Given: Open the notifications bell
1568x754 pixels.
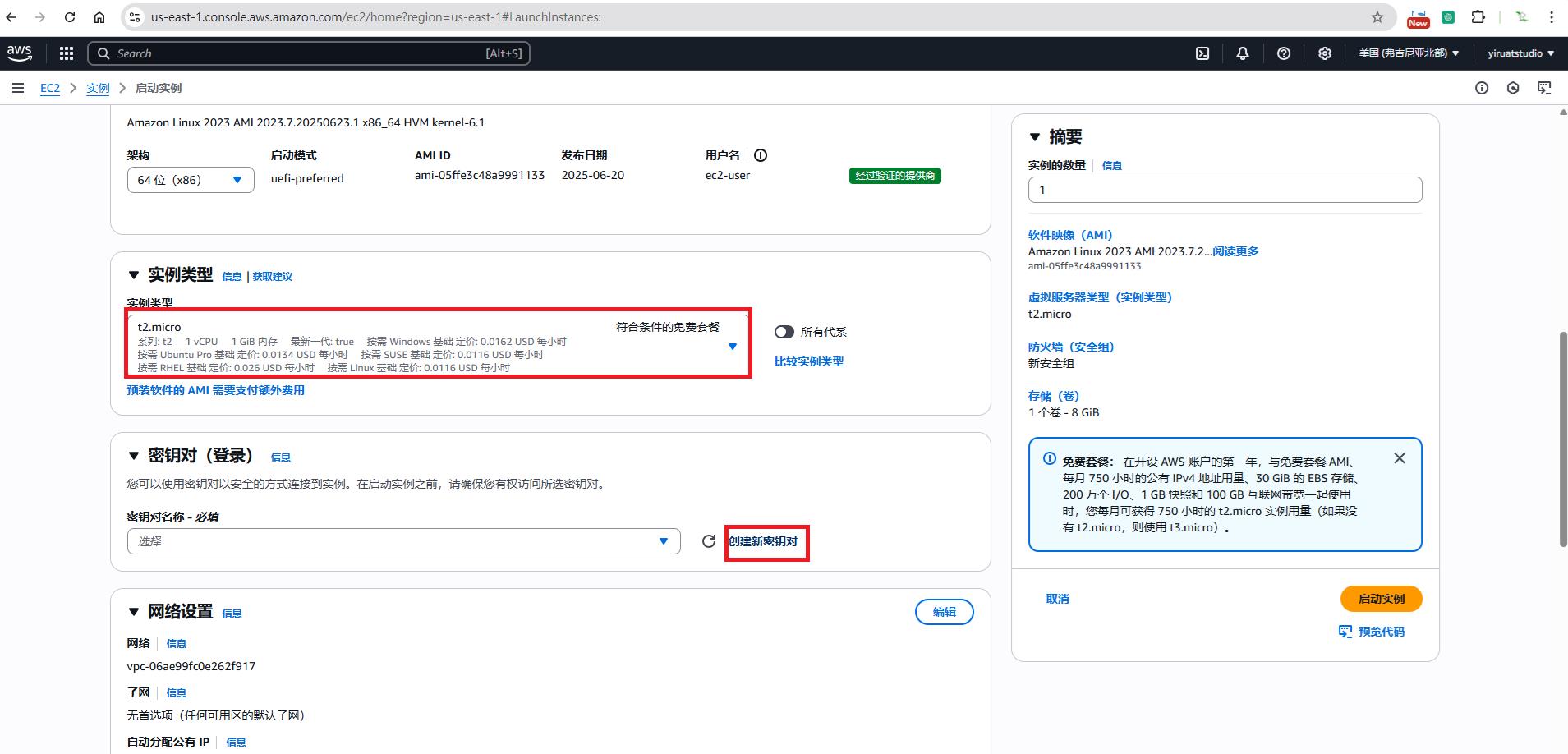Looking at the screenshot, I should point(1243,53).
